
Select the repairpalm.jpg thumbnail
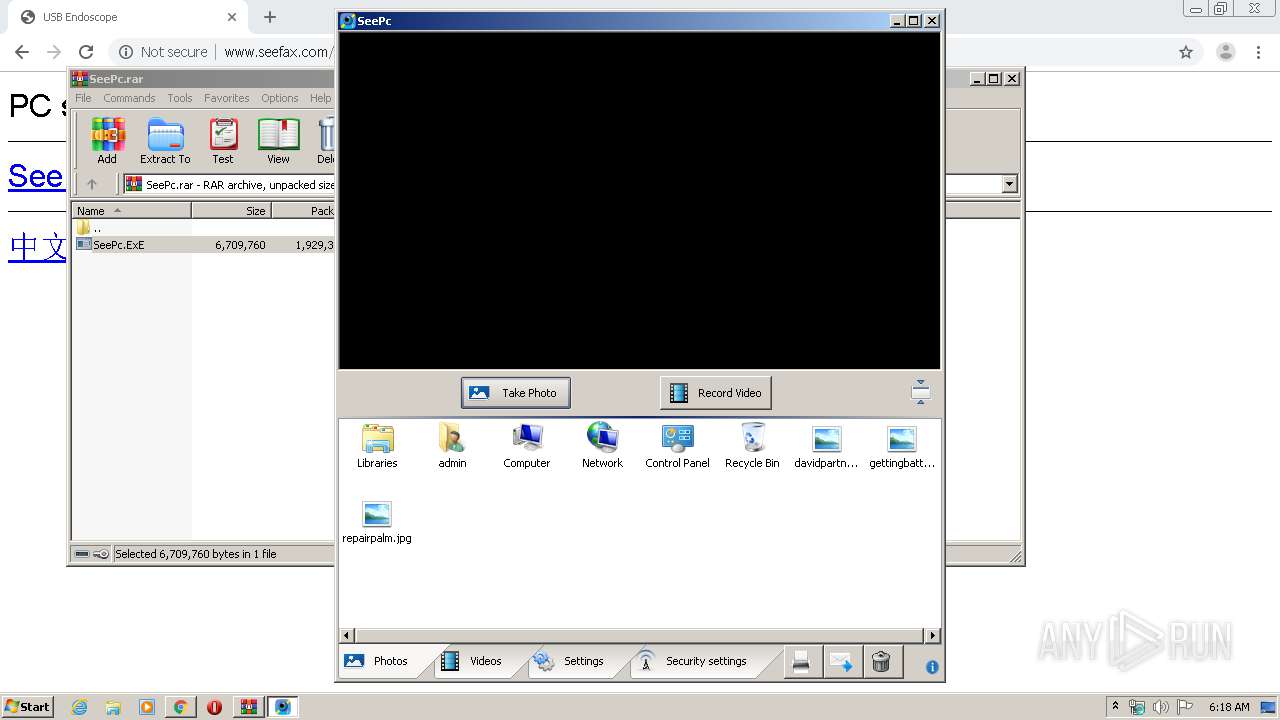pos(377,522)
